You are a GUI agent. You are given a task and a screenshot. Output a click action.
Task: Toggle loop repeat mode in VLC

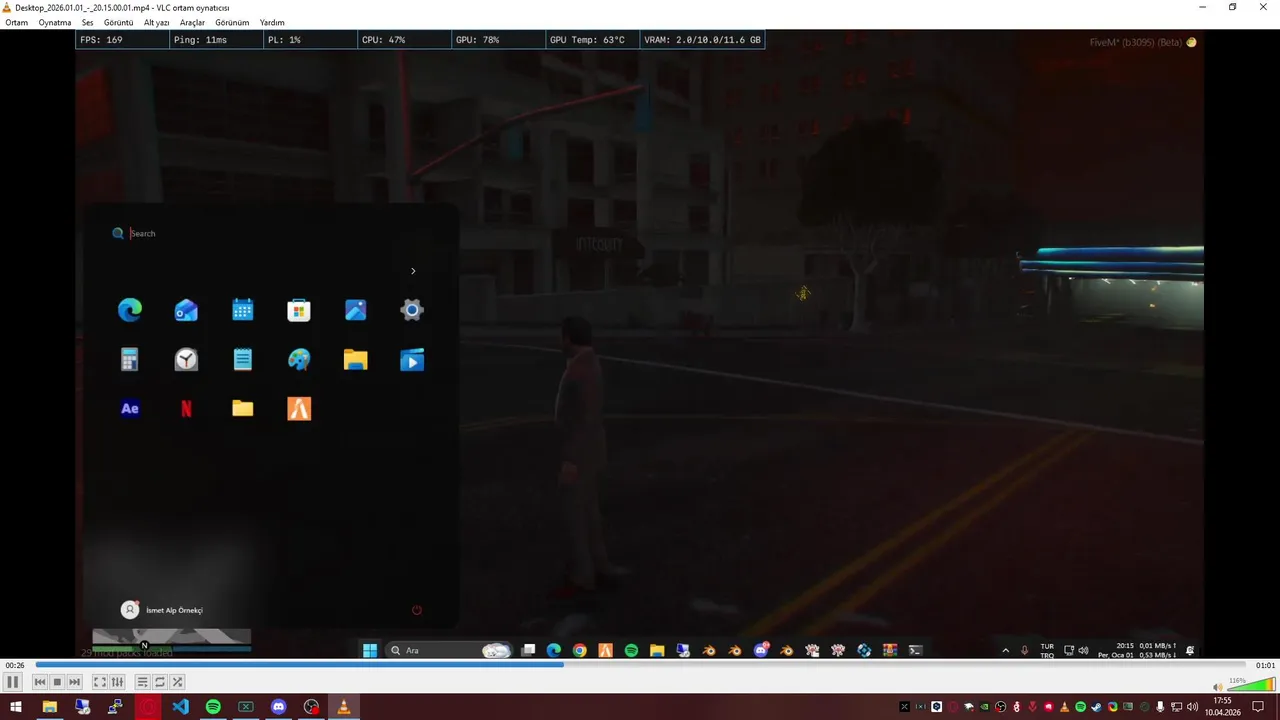coord(159,682)
